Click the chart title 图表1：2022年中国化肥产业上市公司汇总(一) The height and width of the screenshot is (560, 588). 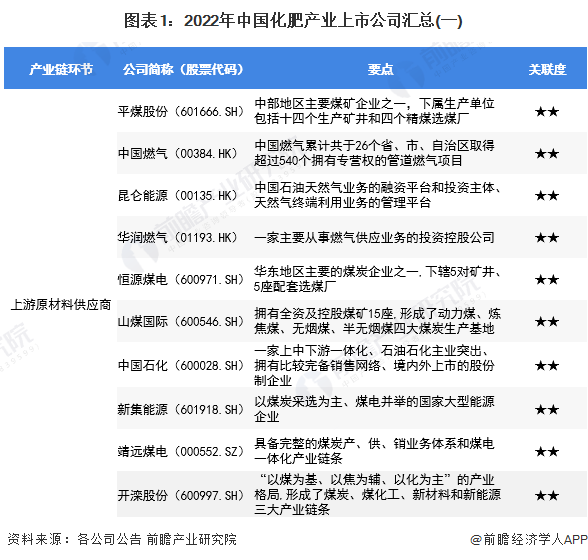click(293, 21)
